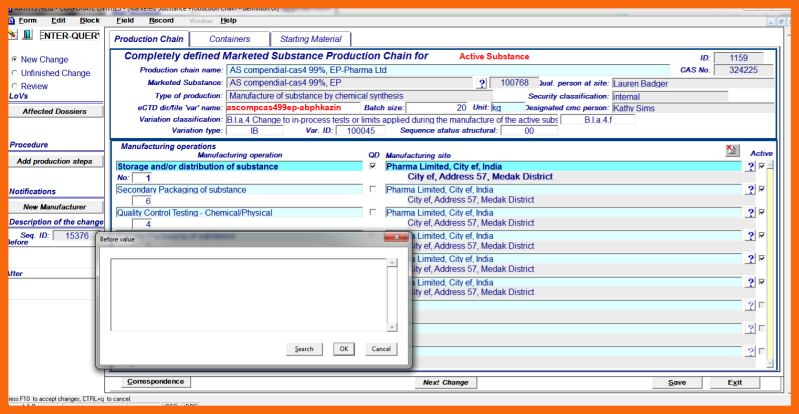Switch to the Containers tab
799x414 pixels.
click(229, 38)
